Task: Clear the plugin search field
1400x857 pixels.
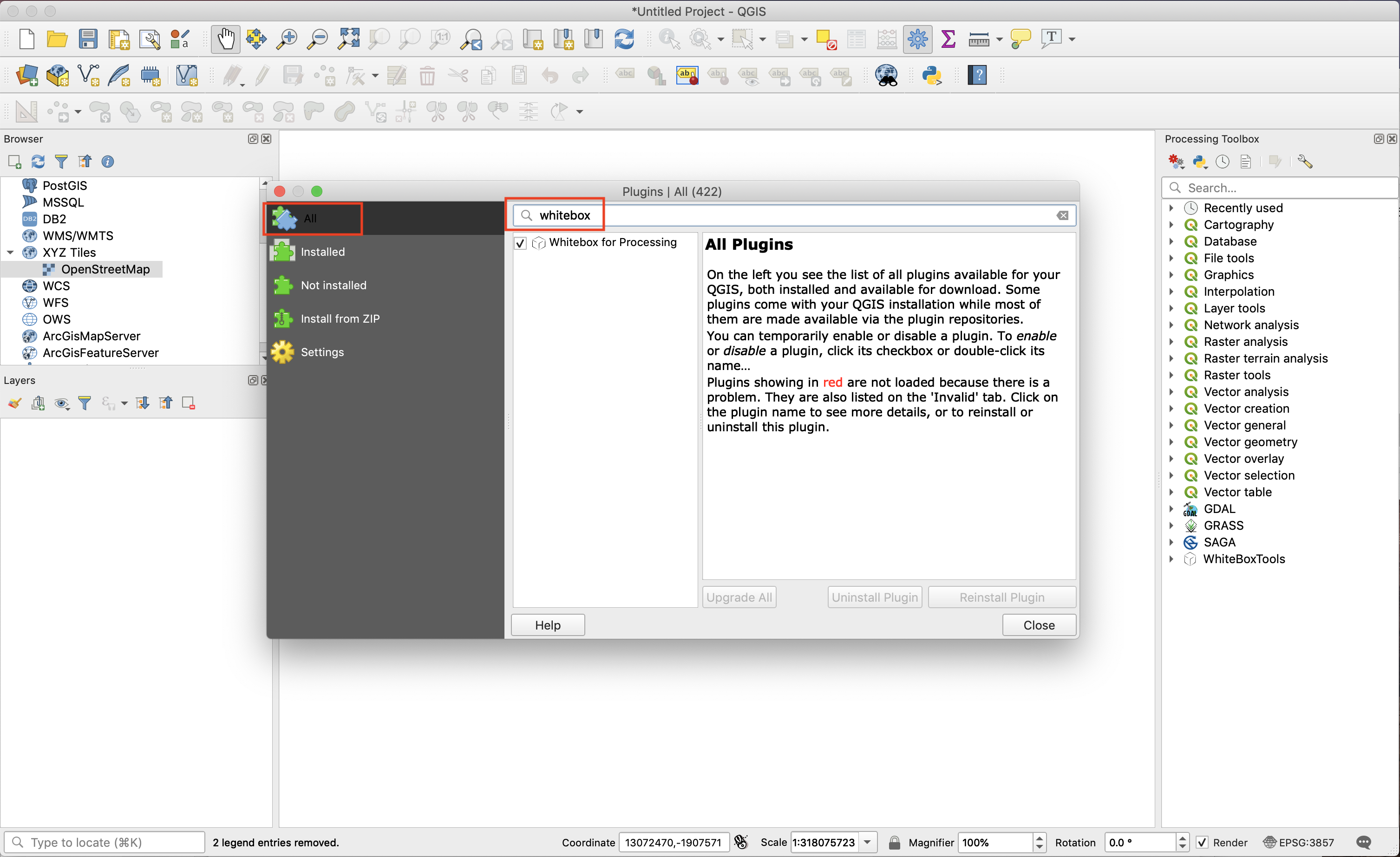Action: coord(1062,216)
